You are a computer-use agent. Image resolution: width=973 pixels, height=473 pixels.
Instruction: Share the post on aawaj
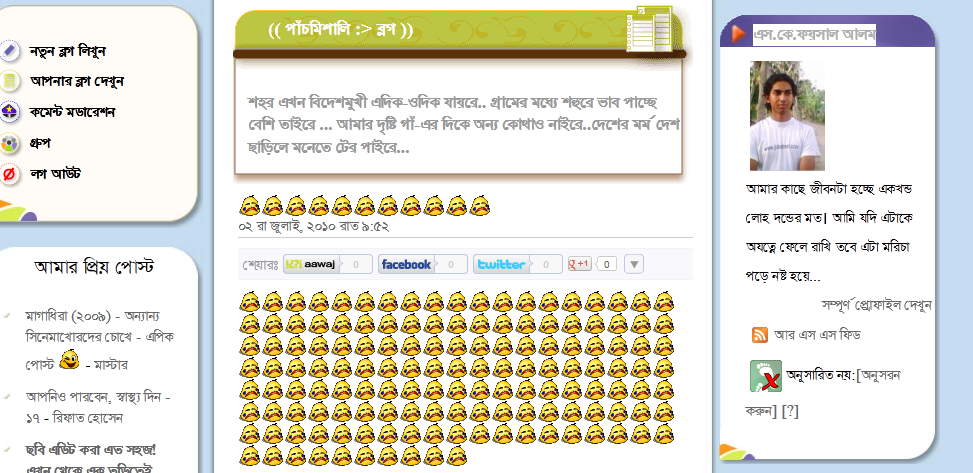click(312, 264)
